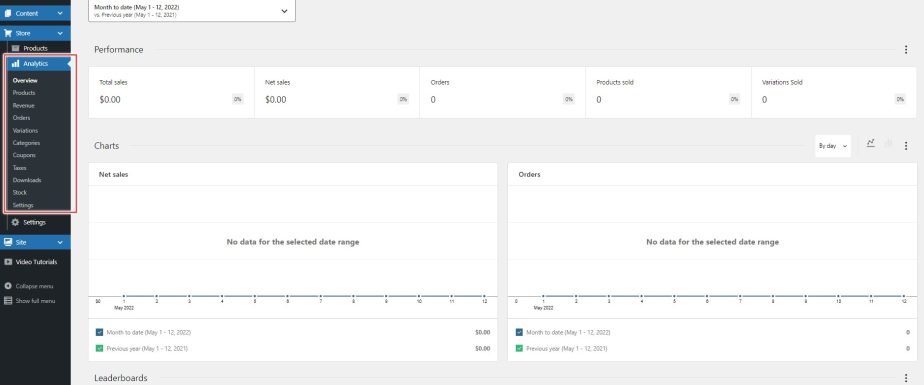Click the Video Tutorials play icon
Viewport: 924px width, 385px height.
click(8, 262)
